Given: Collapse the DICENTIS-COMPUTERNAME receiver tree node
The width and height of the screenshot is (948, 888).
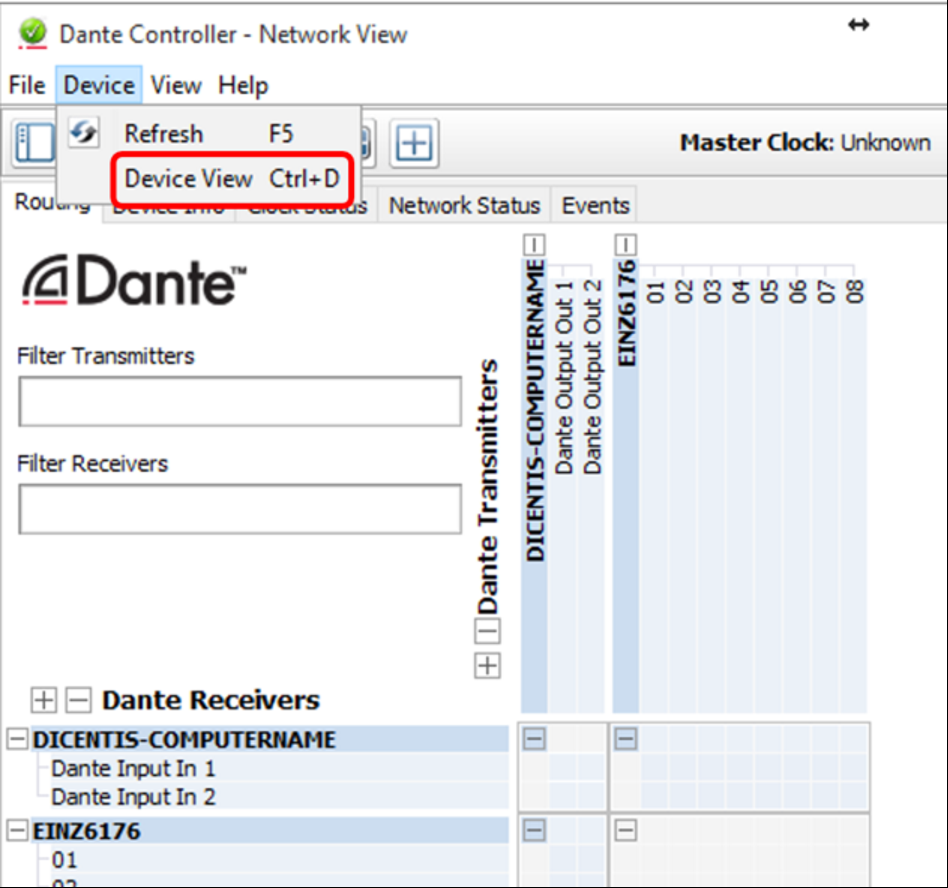Looking at the screenshot, I should tap(17, 740).
